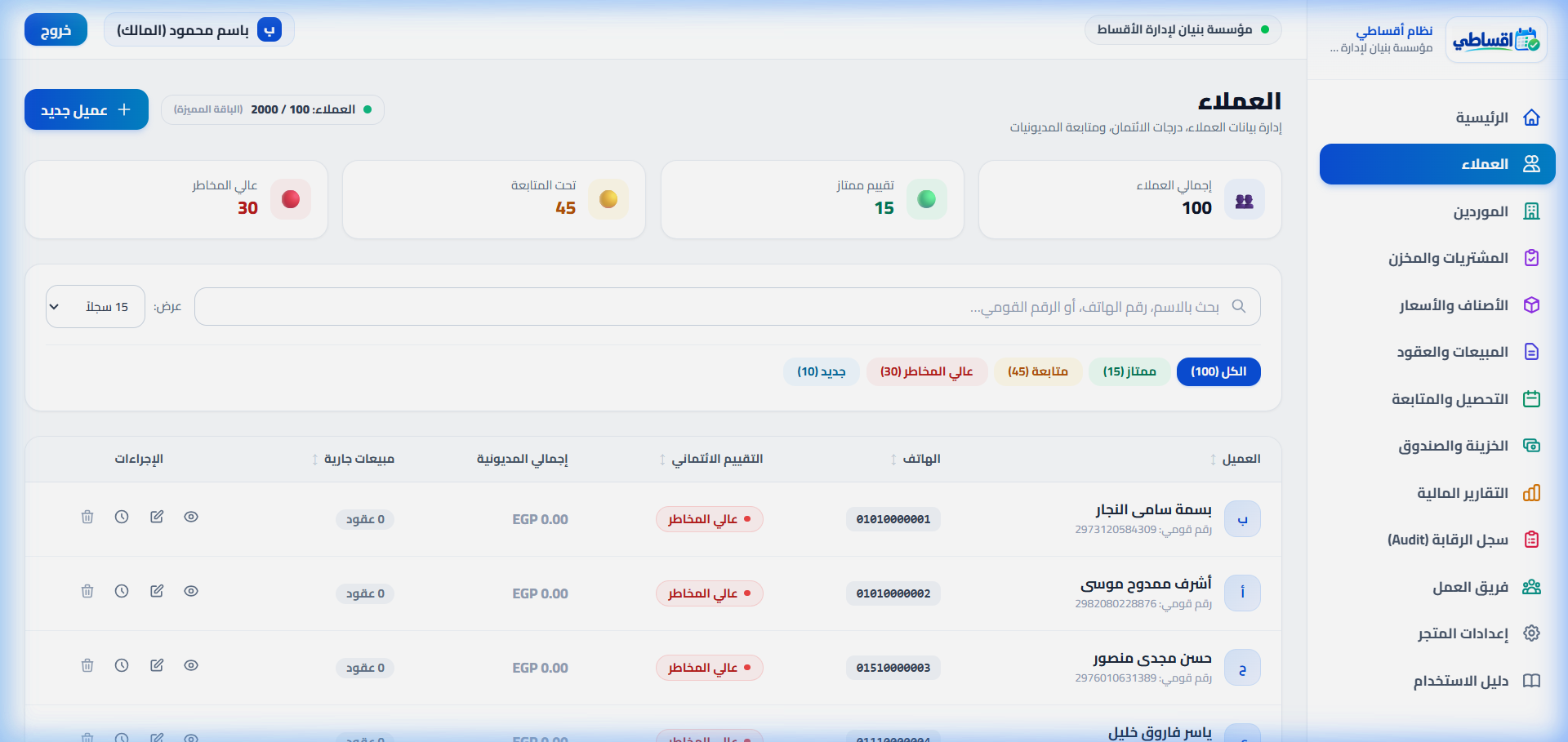Click the فريق العمل team icon
Screen dimensions: 1568x742
[x=1531, y=587]
